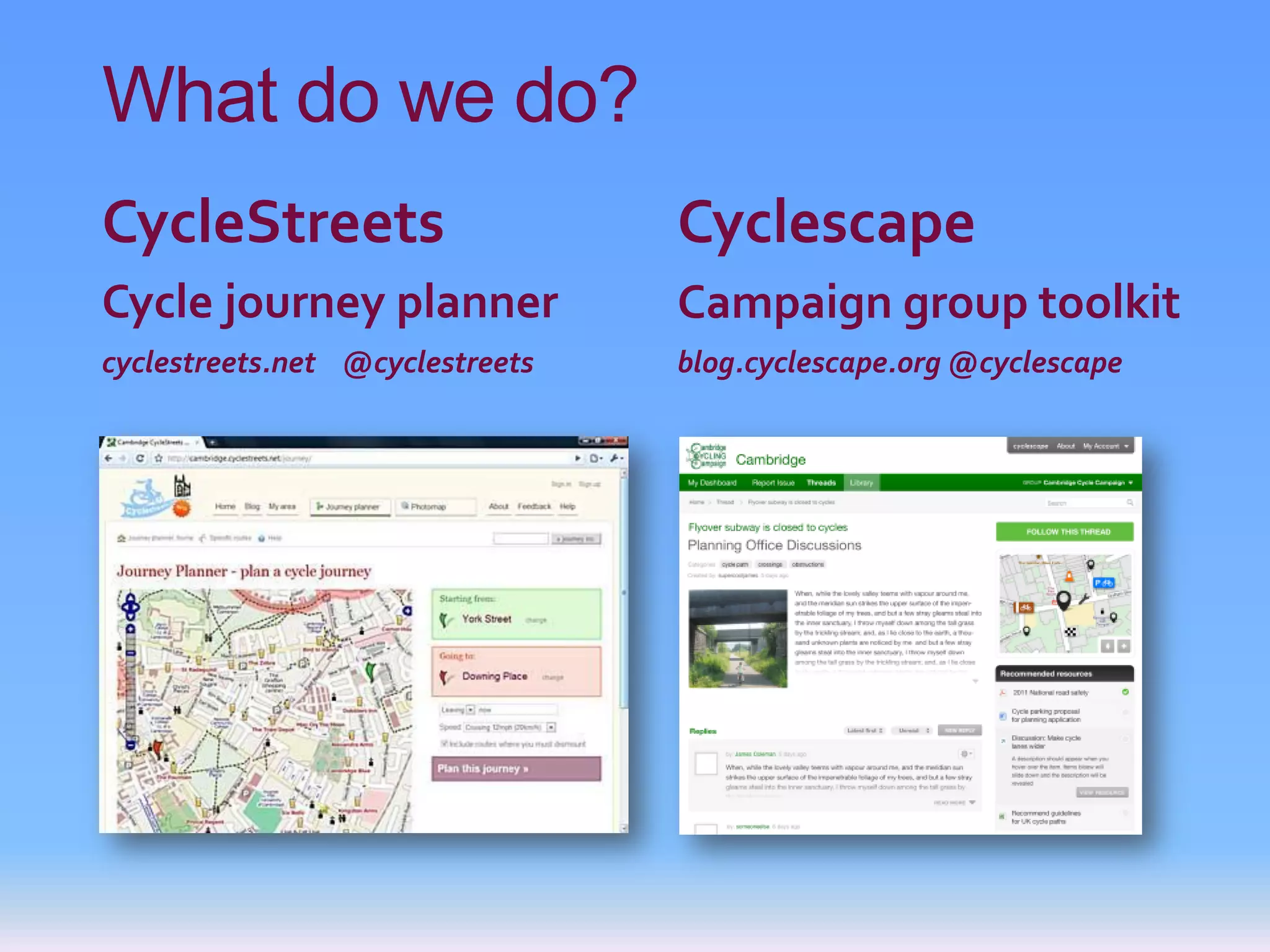Click the bookmark star icon

(159, 458)
